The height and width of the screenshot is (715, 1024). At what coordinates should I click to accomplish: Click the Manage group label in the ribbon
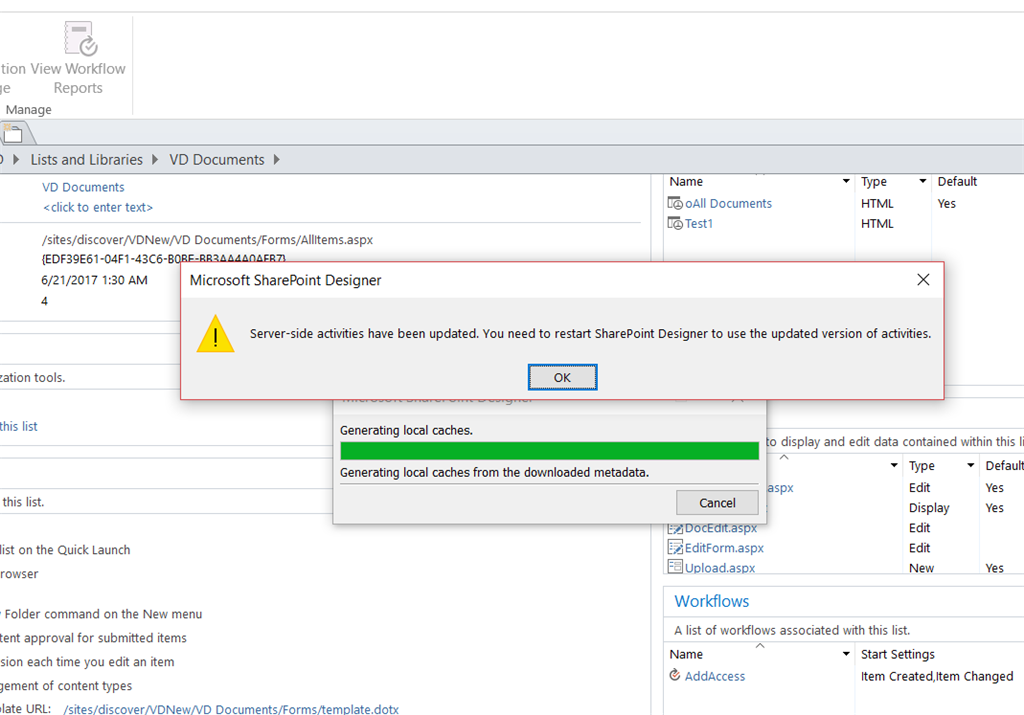click(x=29, y=110)
